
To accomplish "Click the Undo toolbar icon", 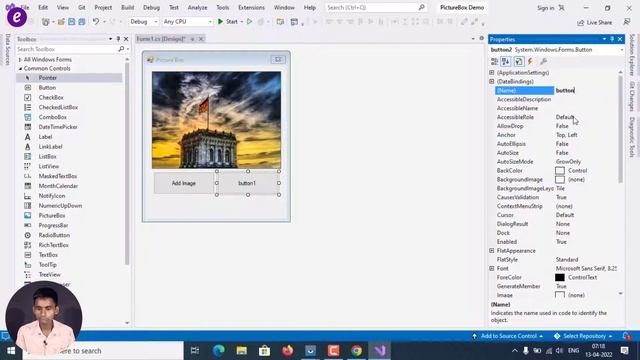I will [96, 21].
